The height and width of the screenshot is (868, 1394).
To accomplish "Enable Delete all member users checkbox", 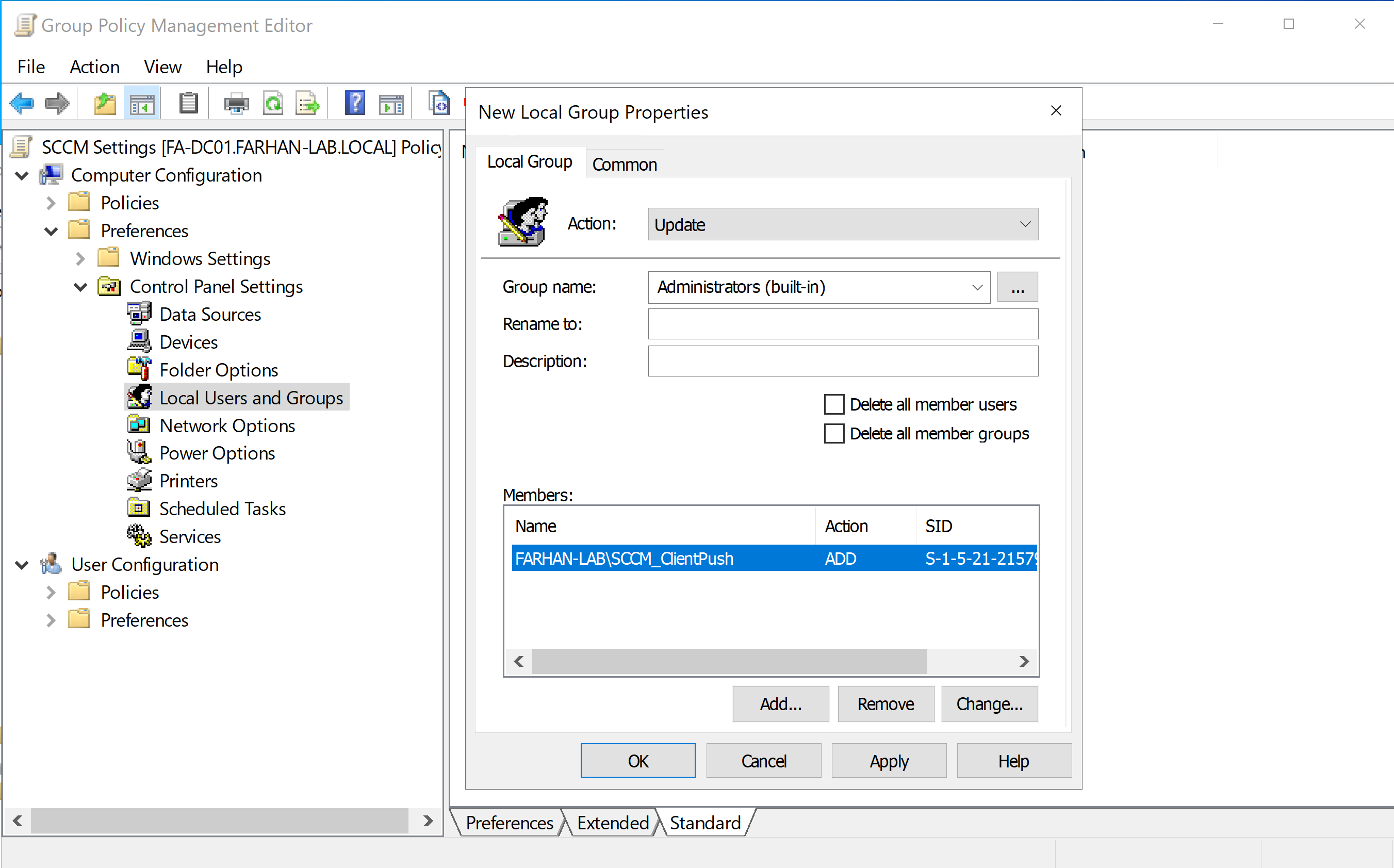I will (834, 404).
